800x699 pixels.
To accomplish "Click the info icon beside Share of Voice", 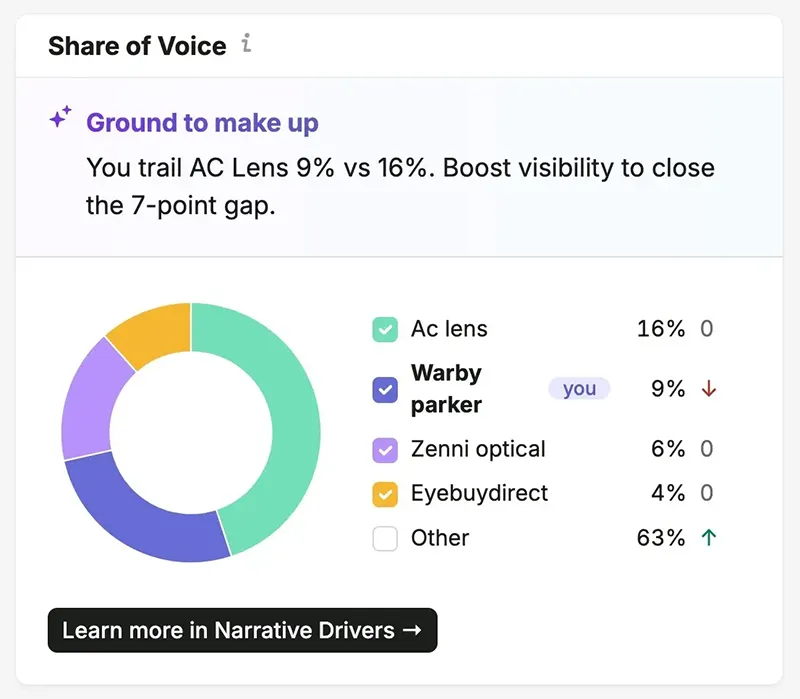I will [x=246, y=43].
